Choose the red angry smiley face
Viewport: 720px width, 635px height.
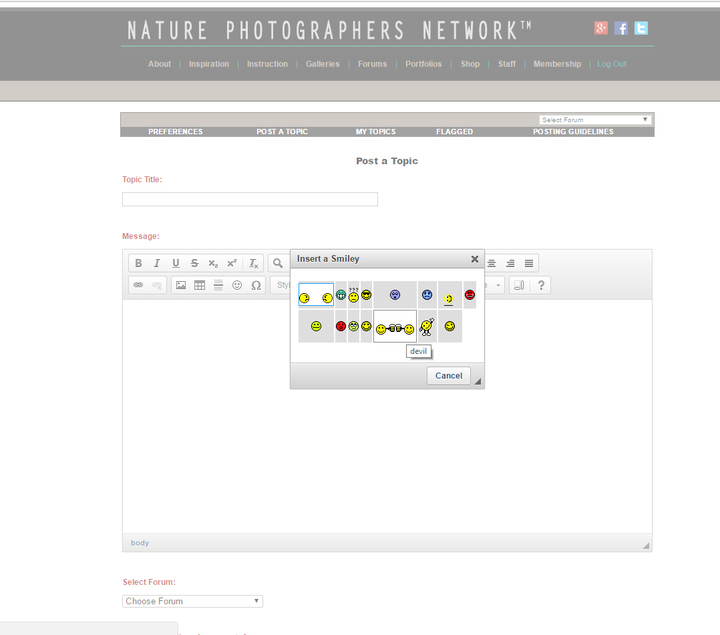tap(470, 295)
